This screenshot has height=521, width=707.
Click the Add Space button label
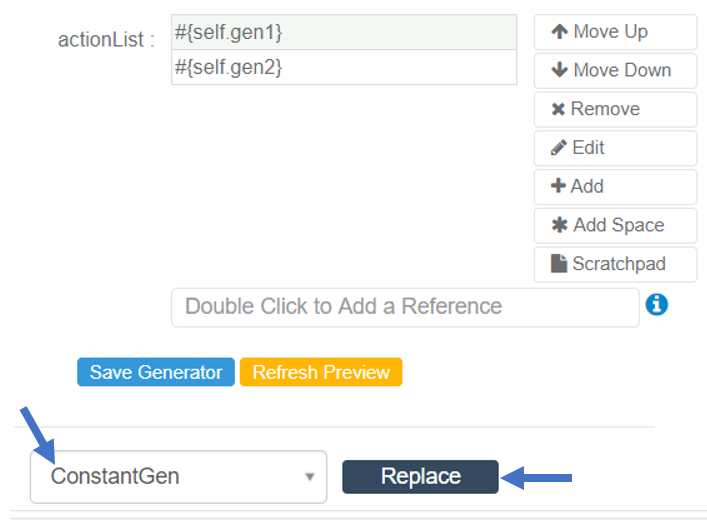click(x=619, y=226)
